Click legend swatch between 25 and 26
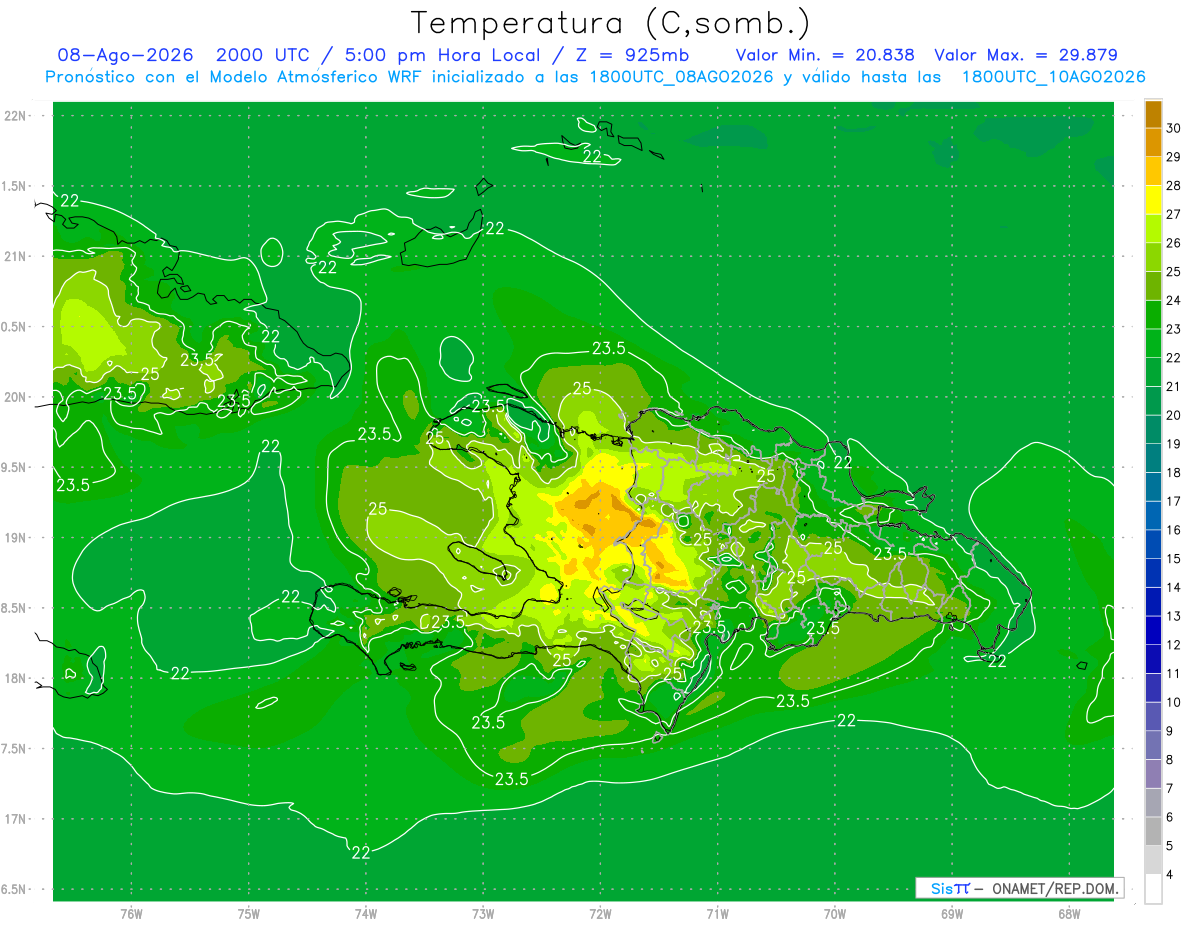Screen dimensions: 1200x927 click(x=1153, y=257)
